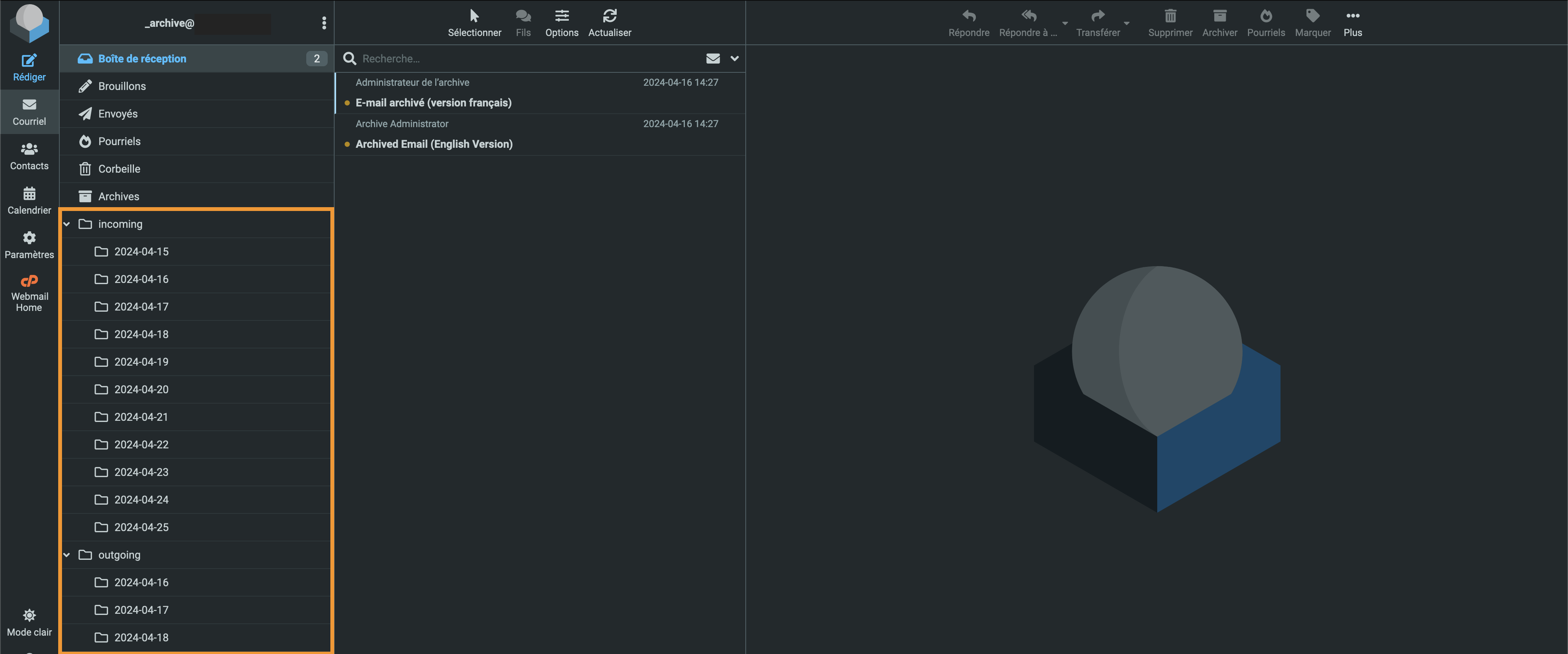Click Répondre à tous button

[x=1028, y=23]
